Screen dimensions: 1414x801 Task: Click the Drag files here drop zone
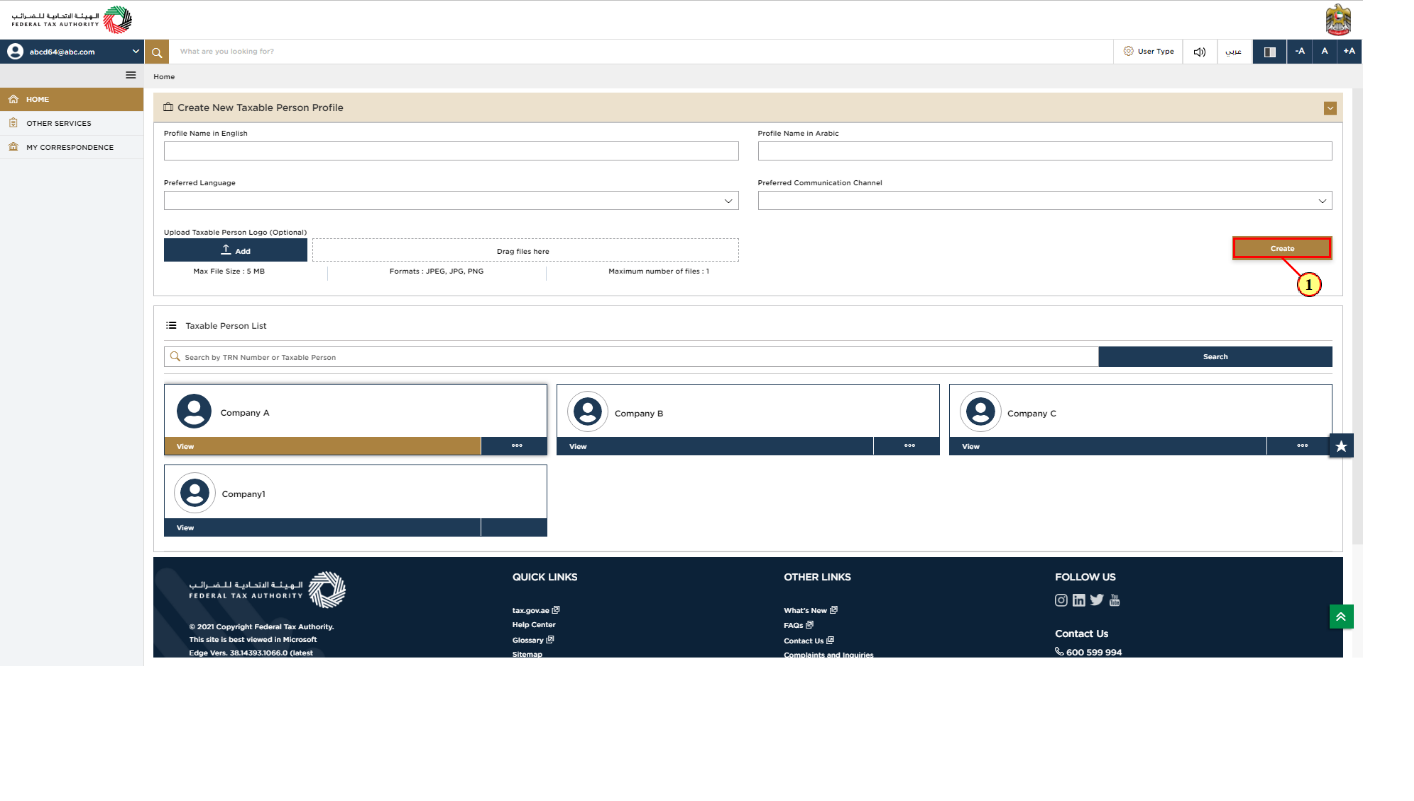coord(525,250)
